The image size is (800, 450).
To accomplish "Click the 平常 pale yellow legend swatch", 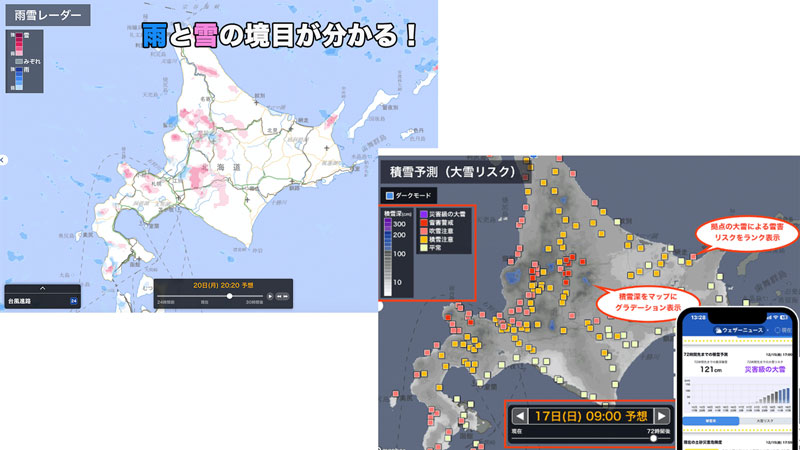I will (x=424, y=249).
